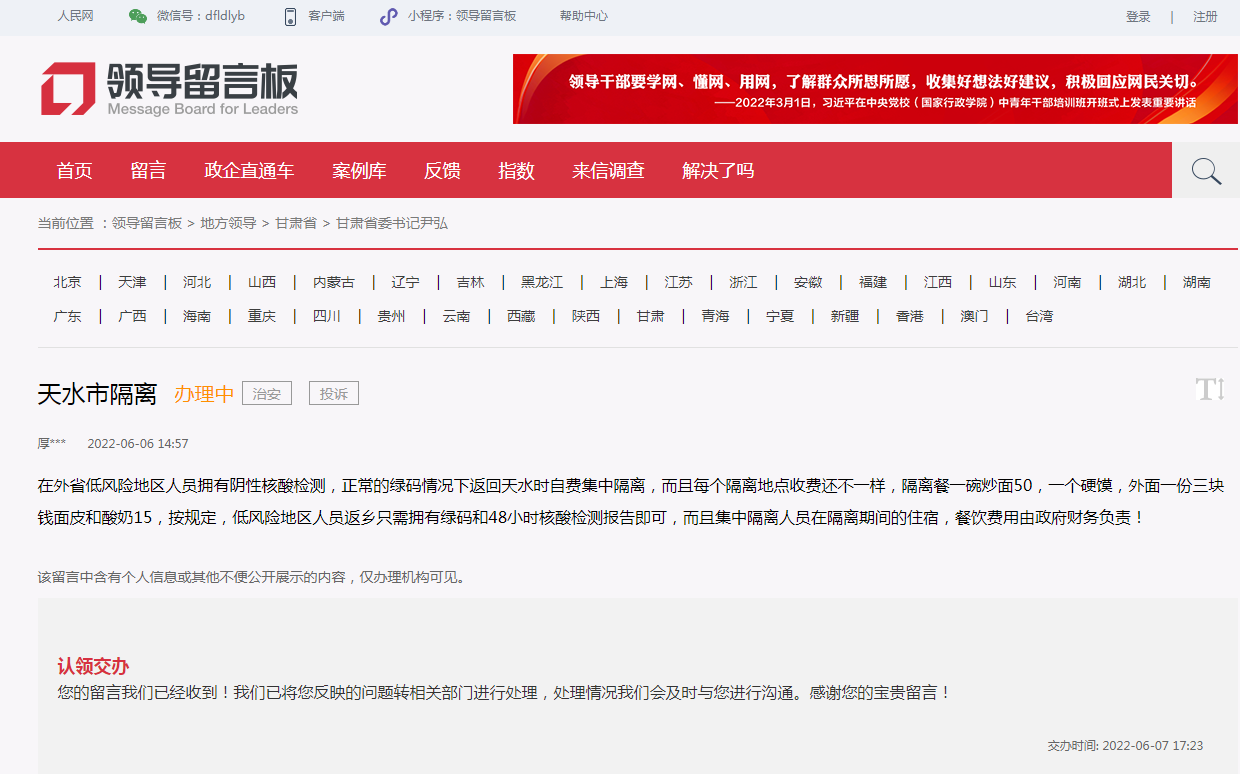Select 新疆 from the province list
1240x774 pixels.
click(844, 316)
